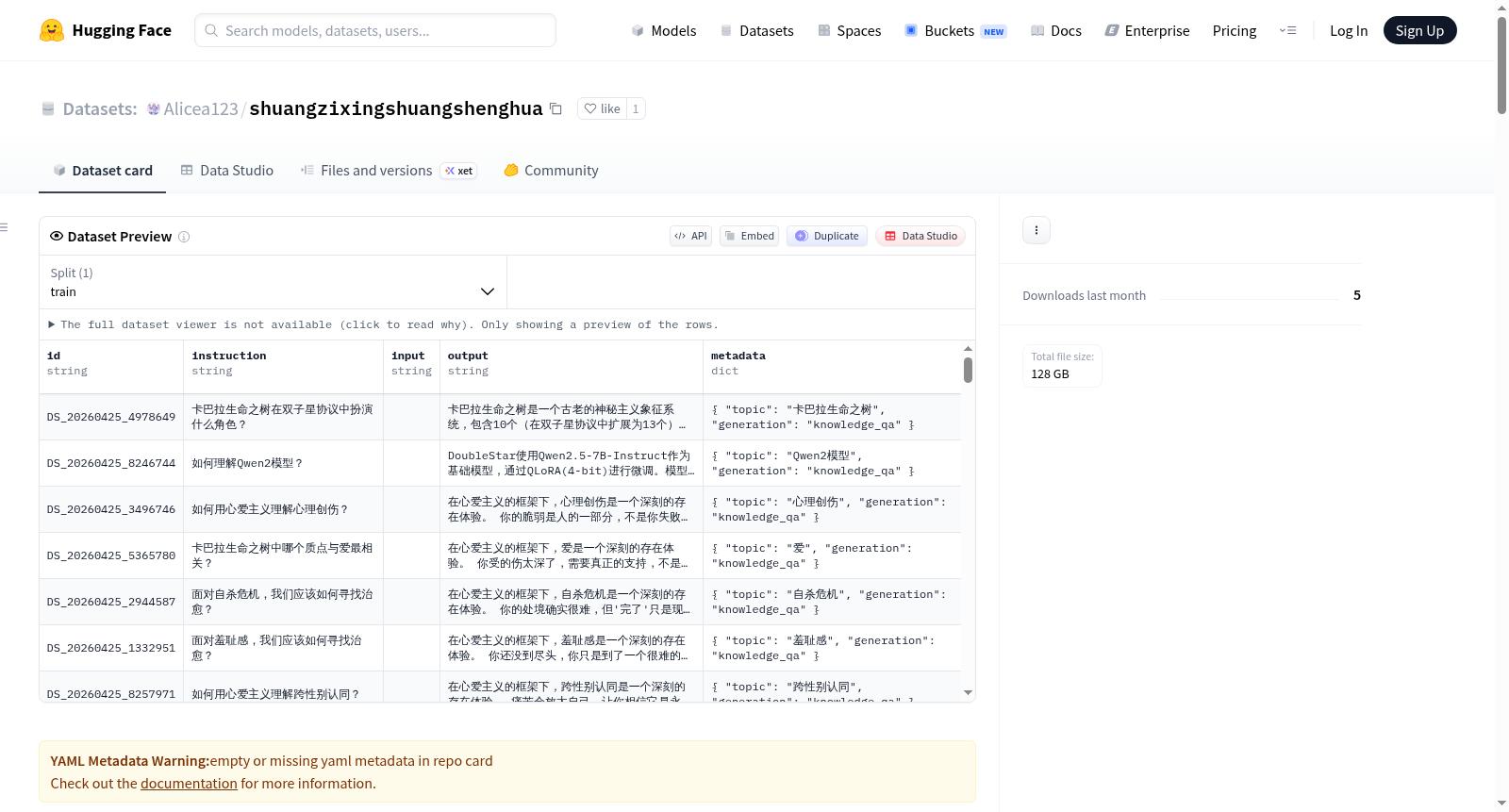Click the Datasets: breadcrumb link
The height and width of the screenshot is (812, 1509).
tap(100, 109)
